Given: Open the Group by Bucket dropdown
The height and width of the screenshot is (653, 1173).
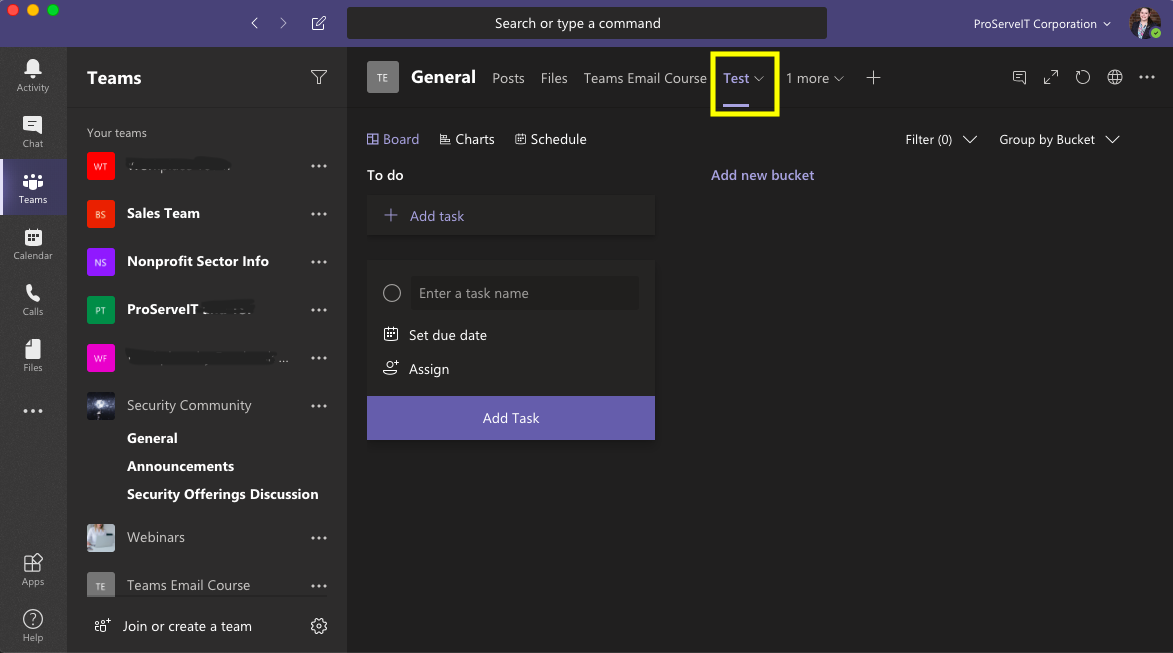Looking at the screenshot, I should click(1058, 139).
